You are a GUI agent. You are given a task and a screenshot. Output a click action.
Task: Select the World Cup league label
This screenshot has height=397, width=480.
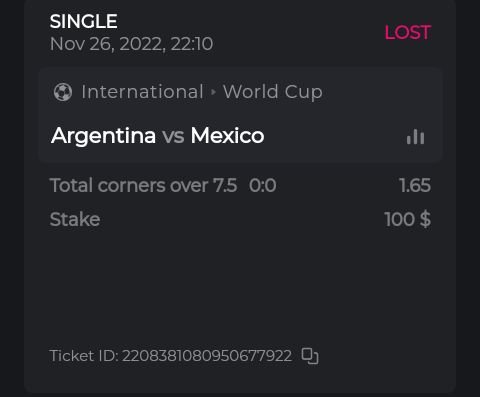(x=273, y=92)
